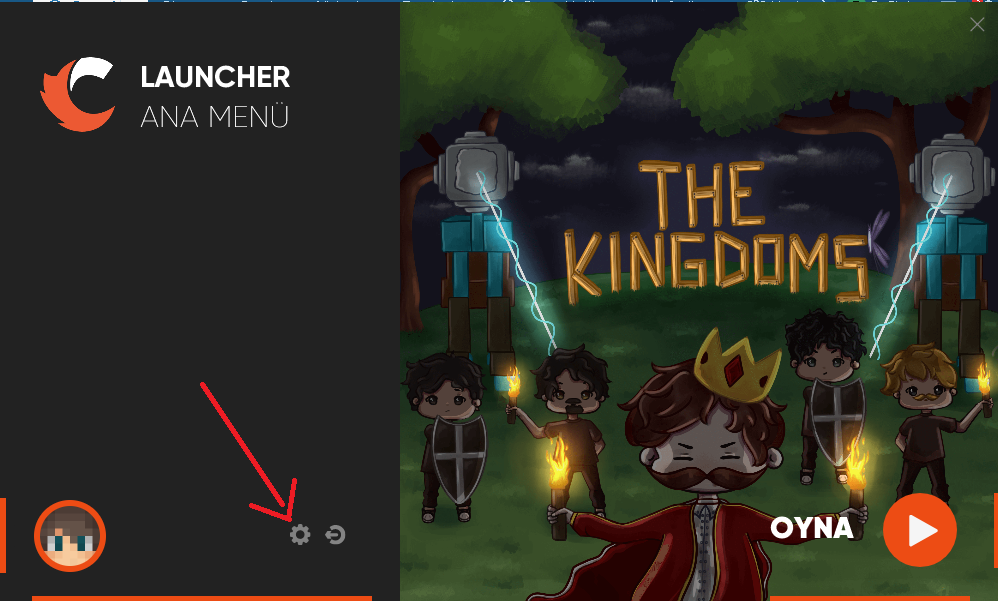The width and height of the screenshot is (998, 601).
Task: Click the orange strip on left edge
Action: pos(3,535)
